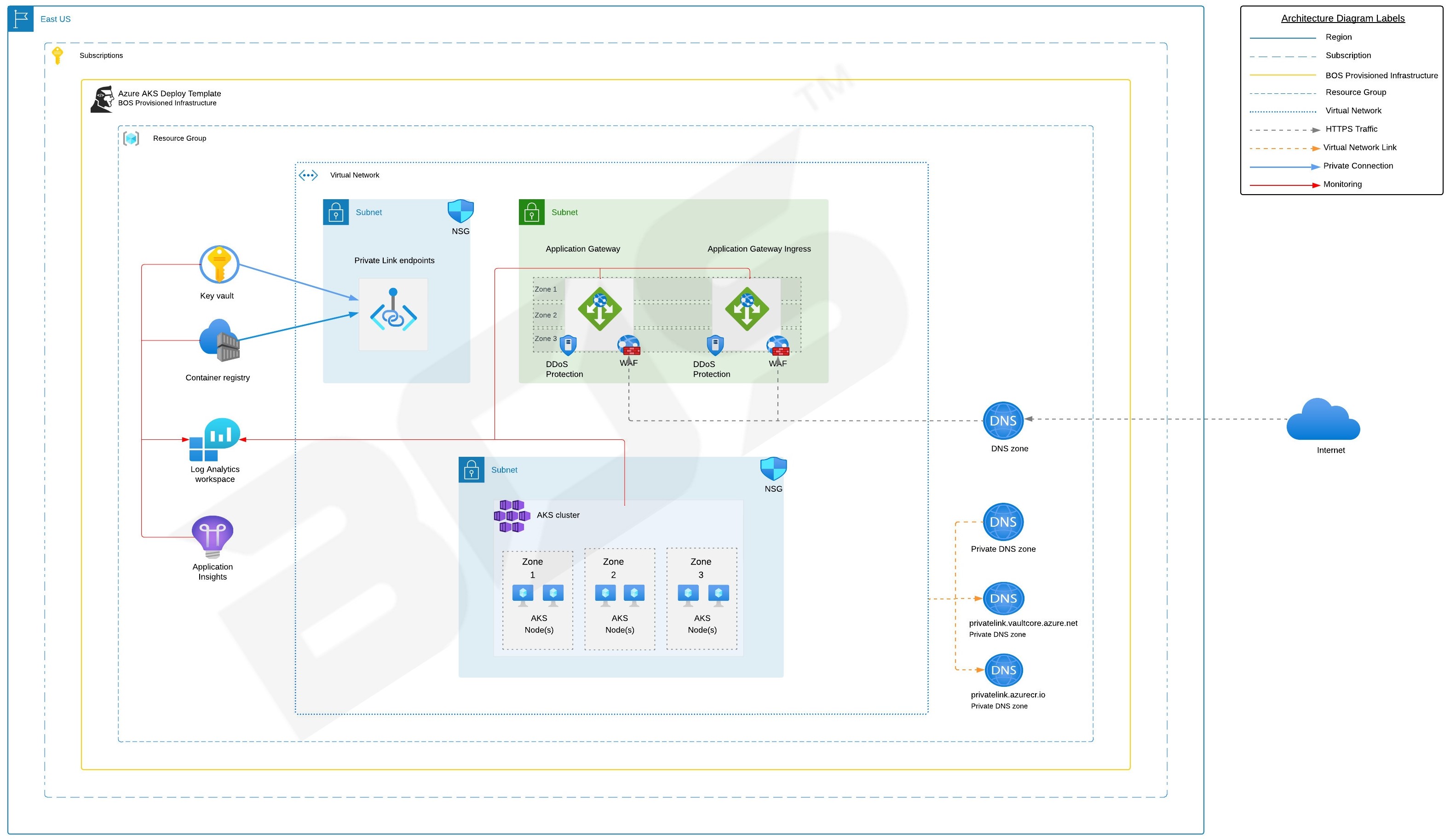The image size is (1450, 840).
Task: Click the NSG shield in Private Link subnet
Action: tap(461, 211)
